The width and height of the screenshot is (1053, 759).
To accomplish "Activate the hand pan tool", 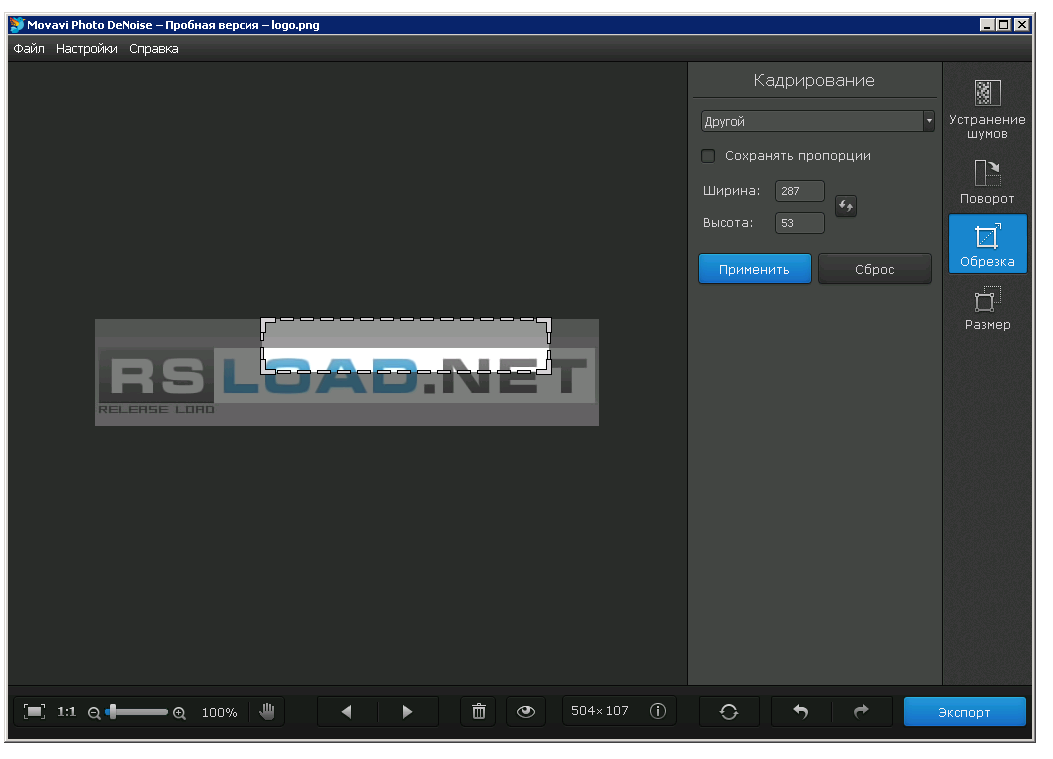I will [267, 711].
